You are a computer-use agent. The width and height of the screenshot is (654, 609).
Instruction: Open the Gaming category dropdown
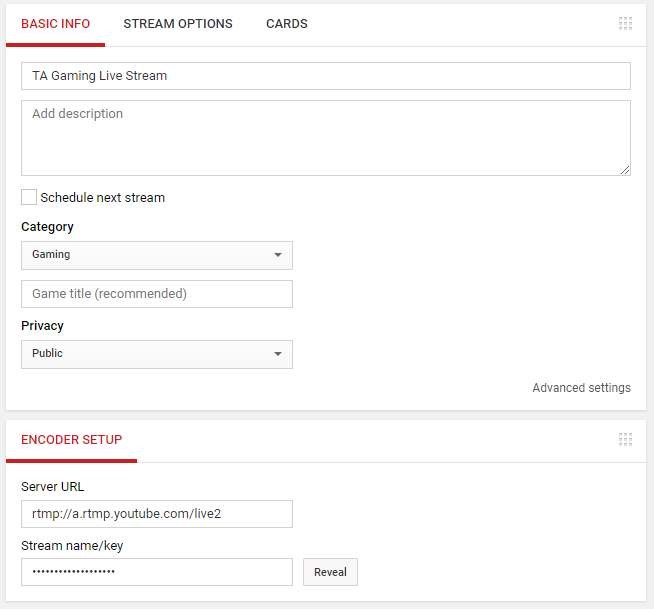tap(157, 255)
